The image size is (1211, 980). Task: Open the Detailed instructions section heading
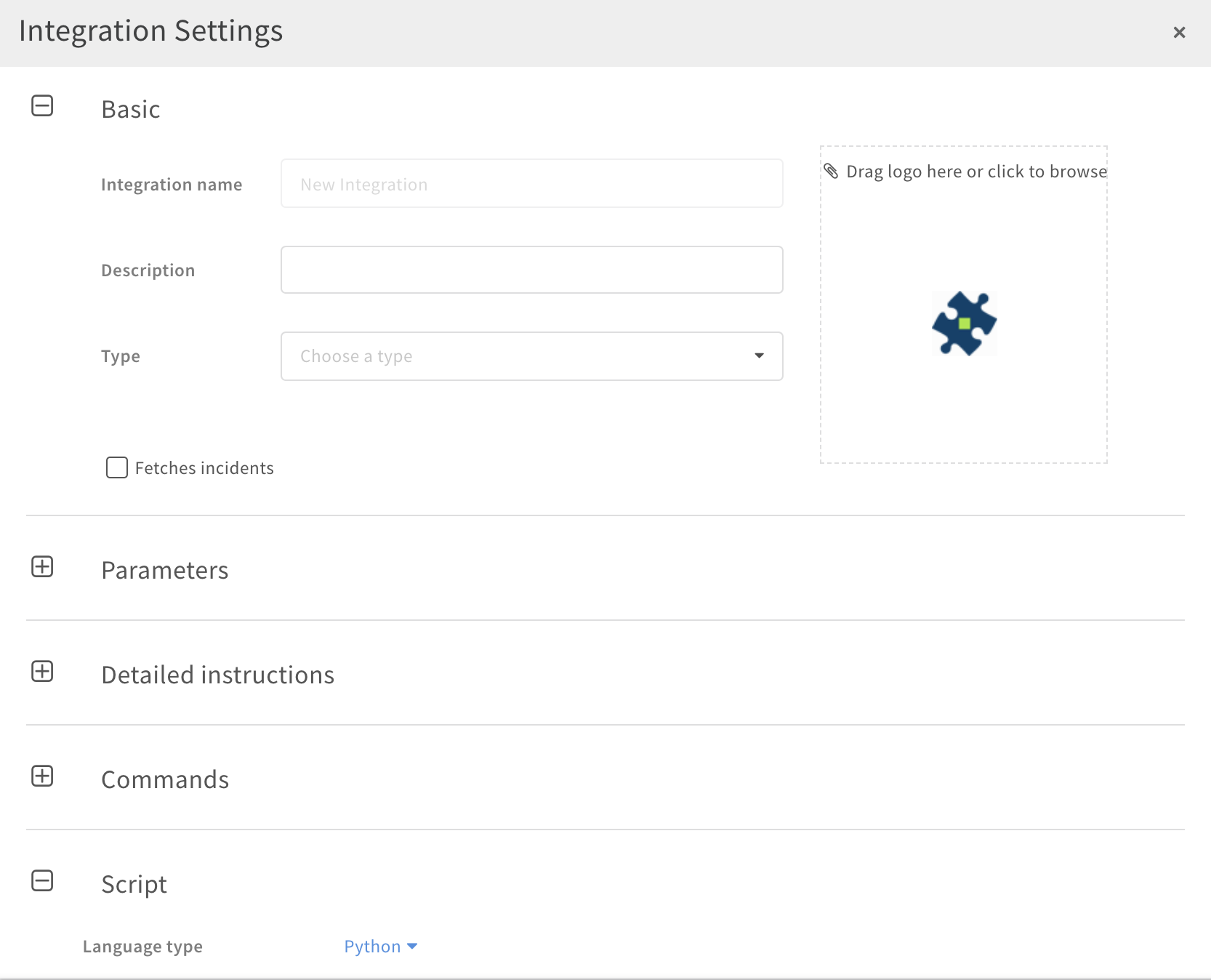tap(218, 675)
